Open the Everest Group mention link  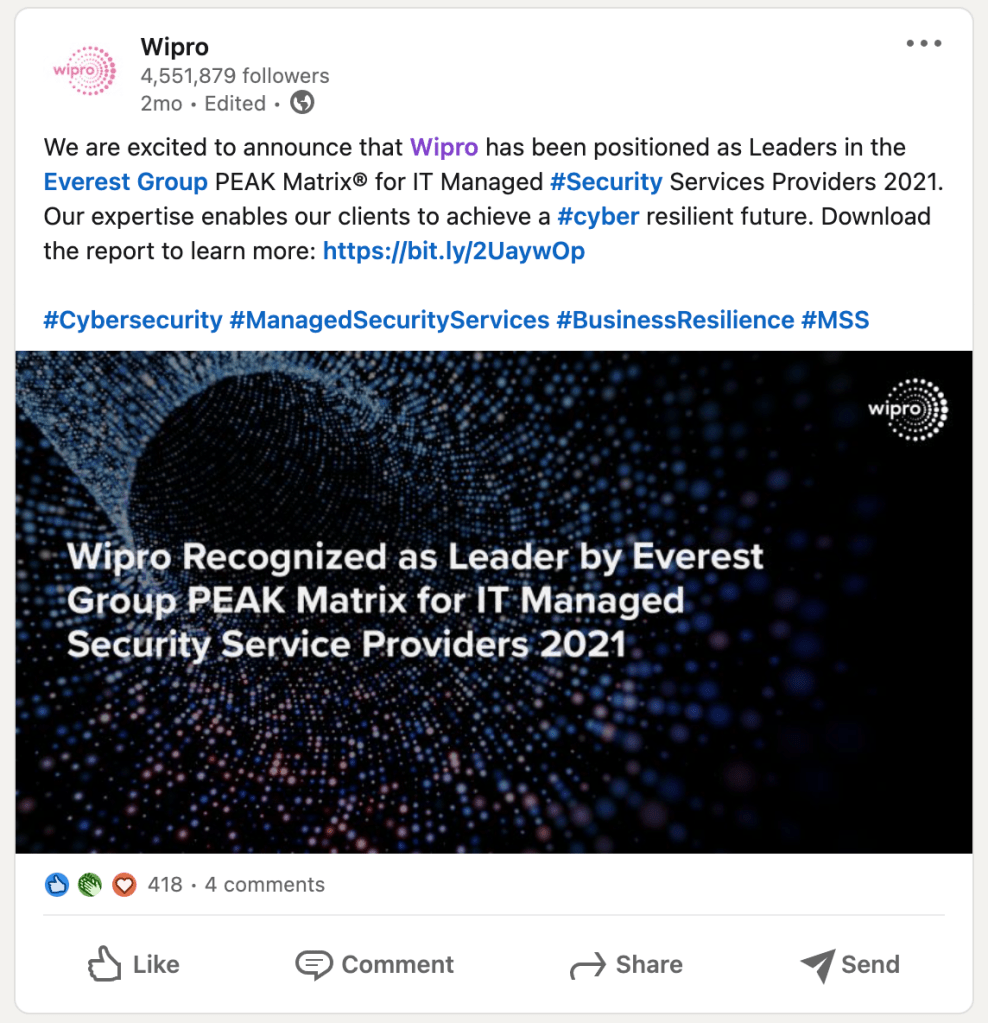(126, 182)
